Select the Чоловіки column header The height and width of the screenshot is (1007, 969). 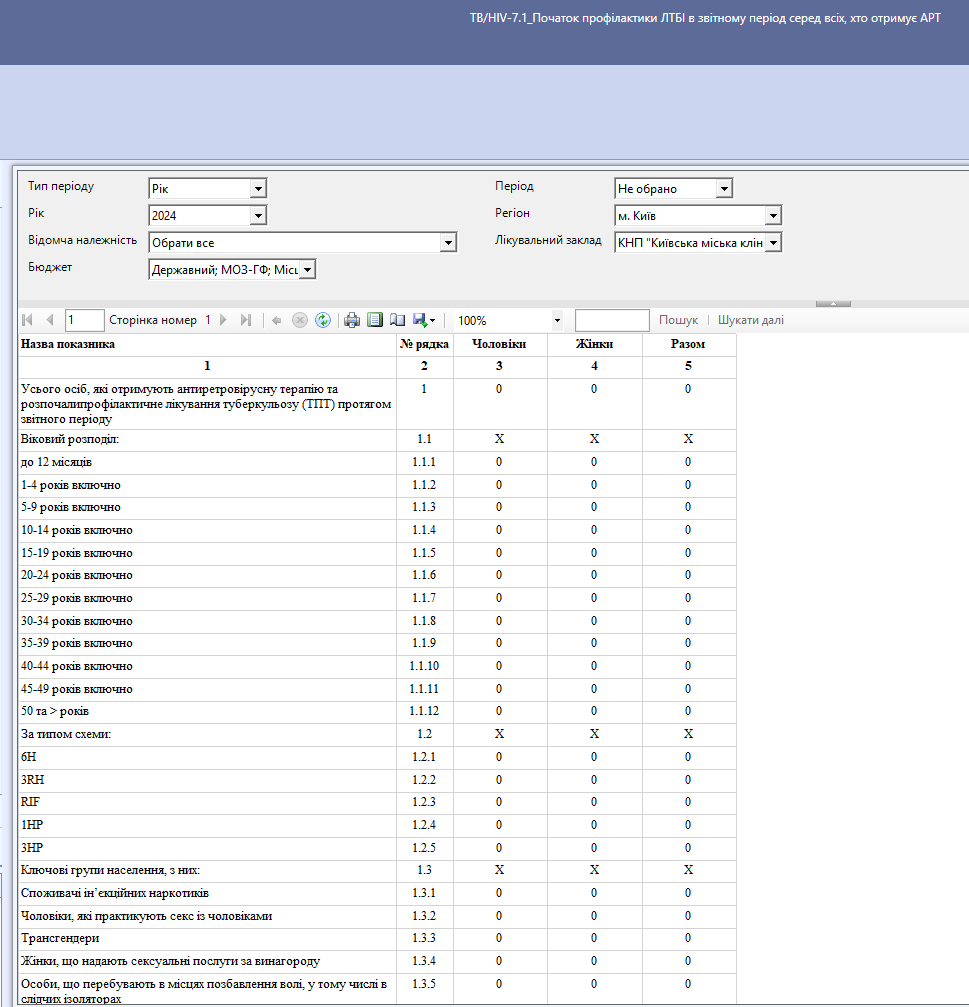[x=499, y=344]
